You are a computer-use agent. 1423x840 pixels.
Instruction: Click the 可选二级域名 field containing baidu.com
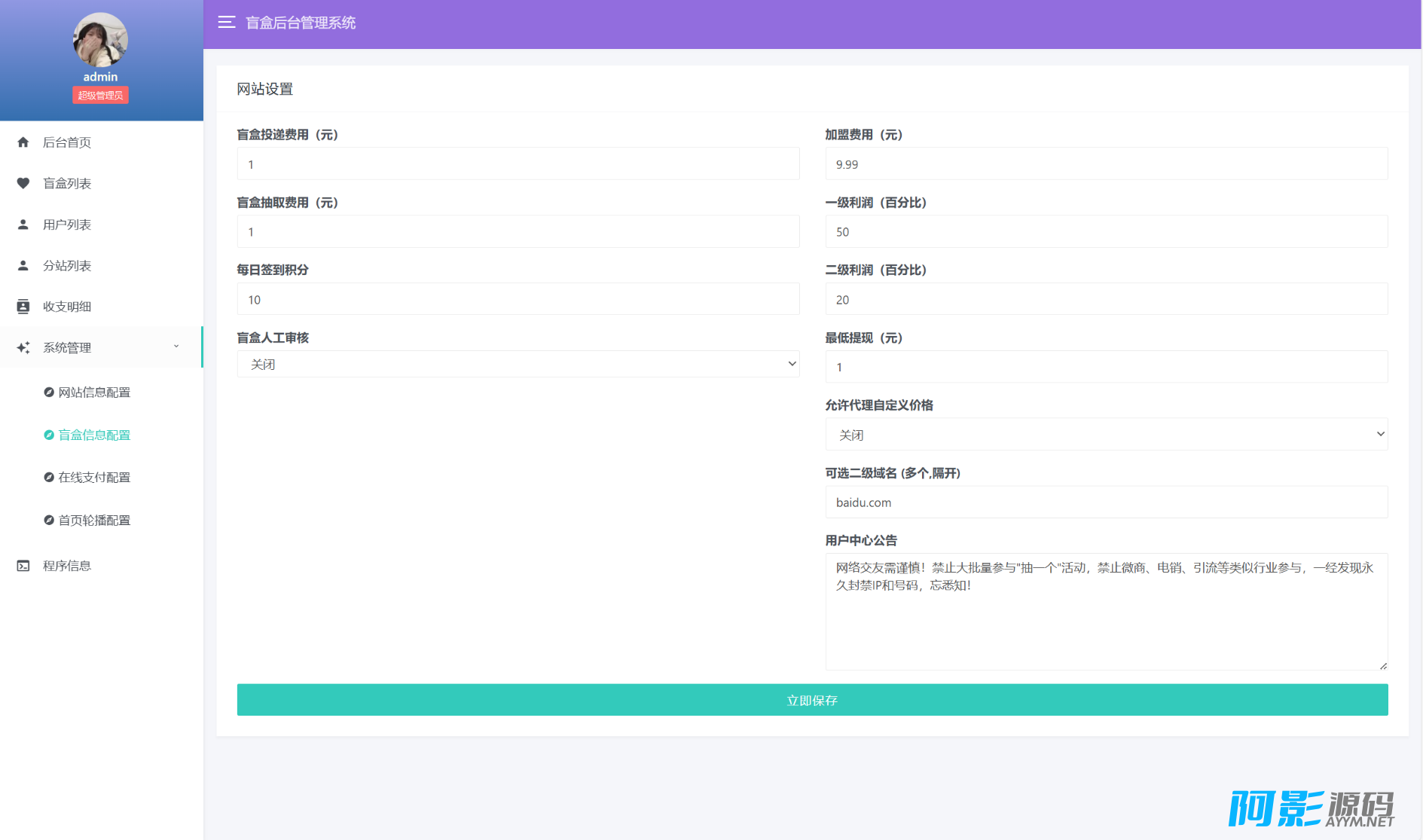[1106, 502]
